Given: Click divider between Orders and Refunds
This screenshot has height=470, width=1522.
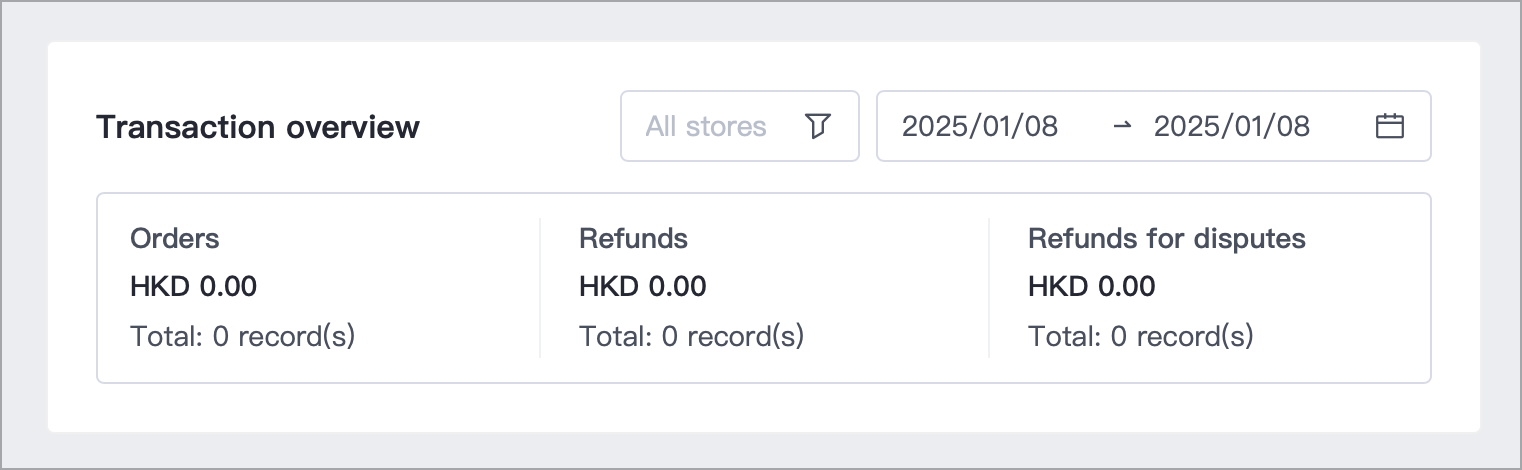Looking at the screenshot, I should coord(540,288).
